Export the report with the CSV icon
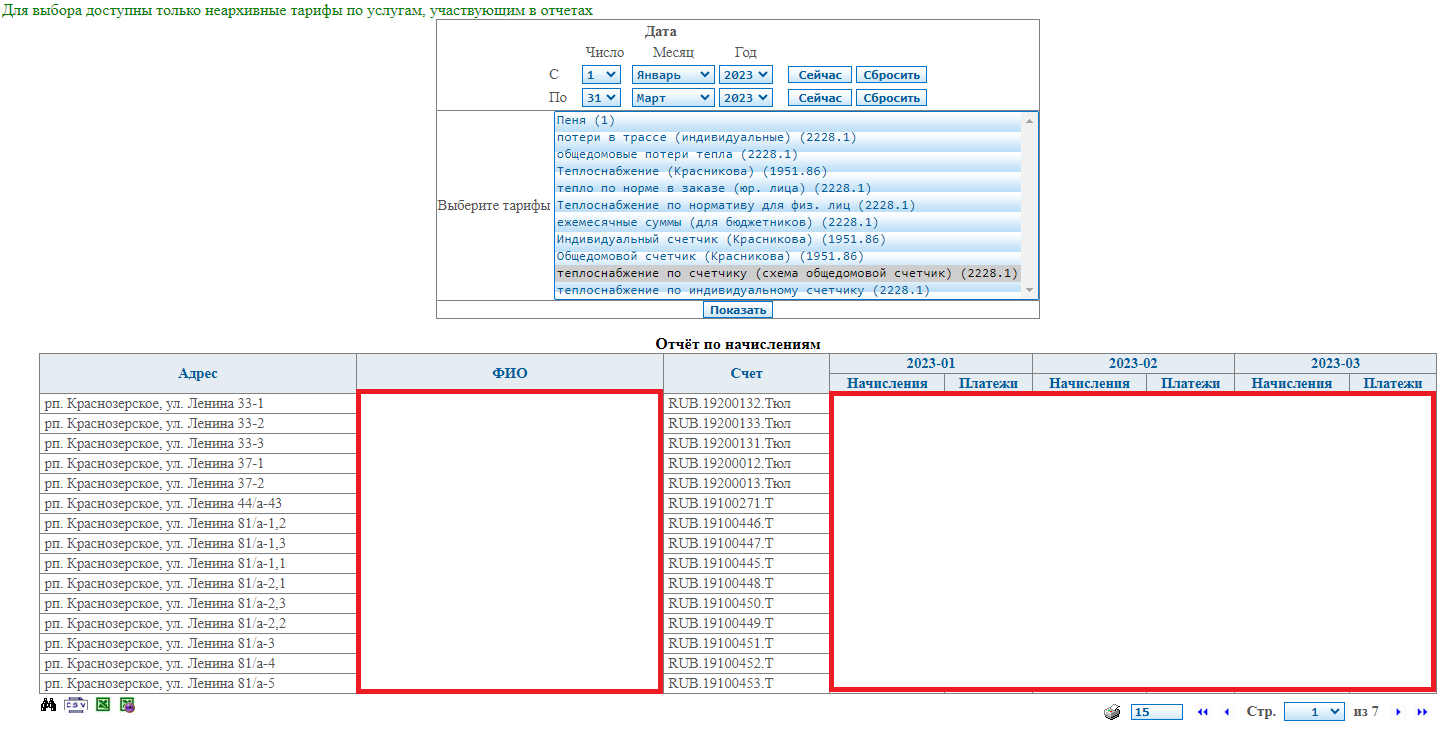This screenshot has height=729, width=1444. tap(76, 705)
